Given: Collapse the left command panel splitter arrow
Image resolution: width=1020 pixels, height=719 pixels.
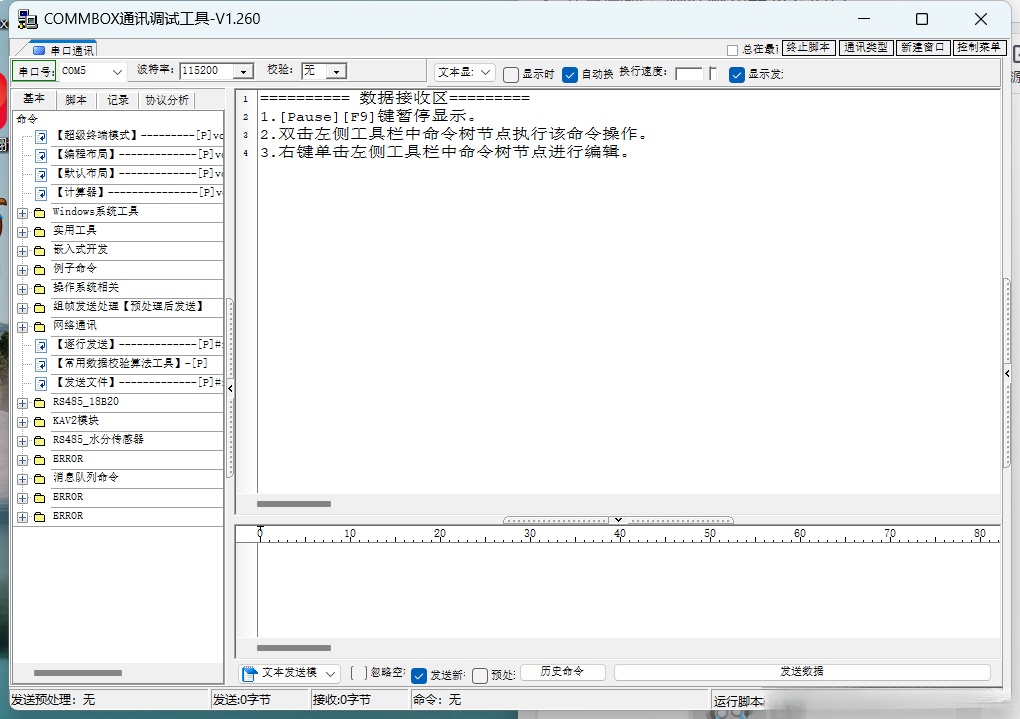Looking at the screenshot, I should [230, 388].
